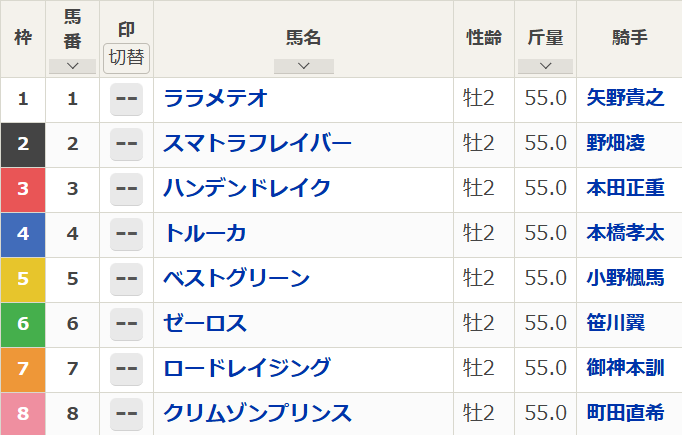The image size is (682, 435).
Task: Toggle the mark selector for スマトラフレイバー
Action: coord(126,144)
